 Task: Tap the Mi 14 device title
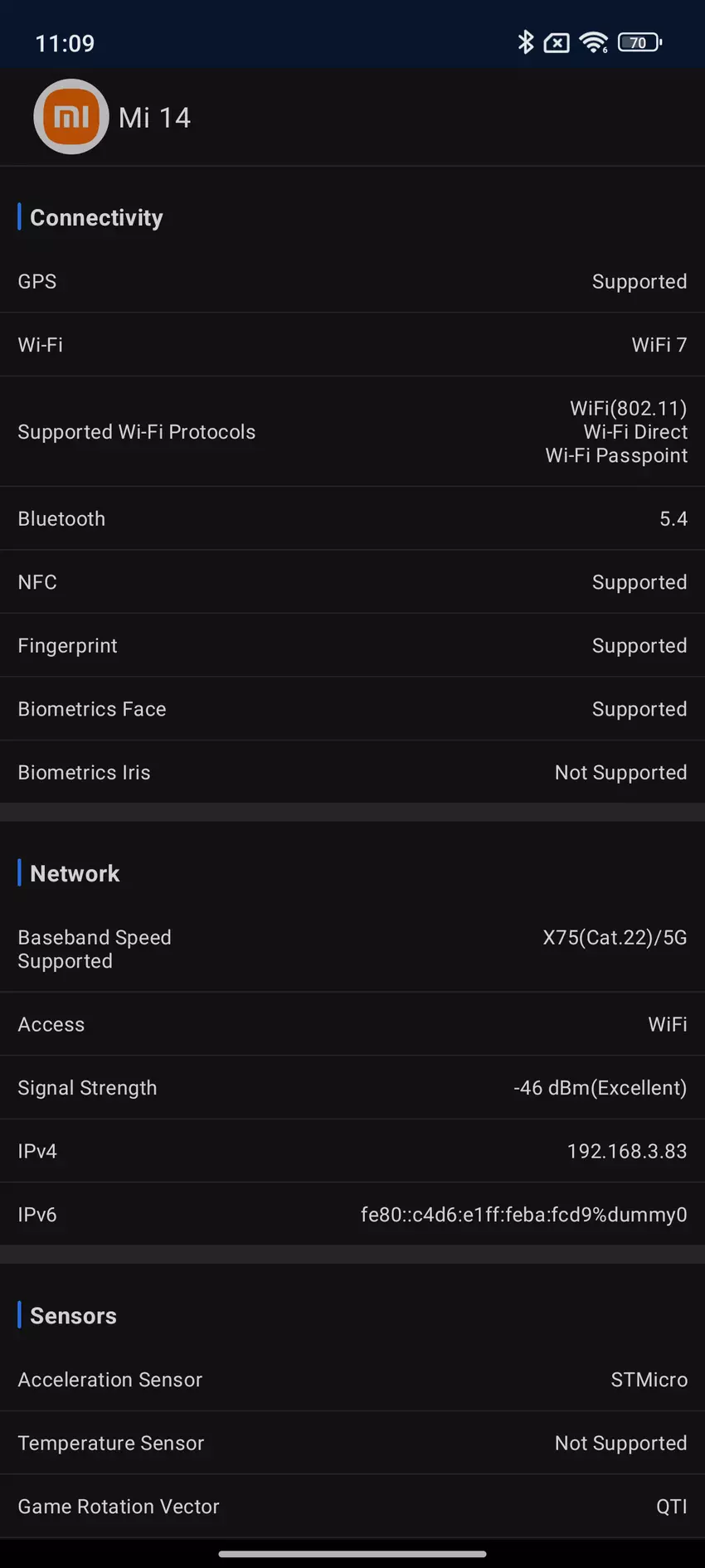(x=154, y=118)
